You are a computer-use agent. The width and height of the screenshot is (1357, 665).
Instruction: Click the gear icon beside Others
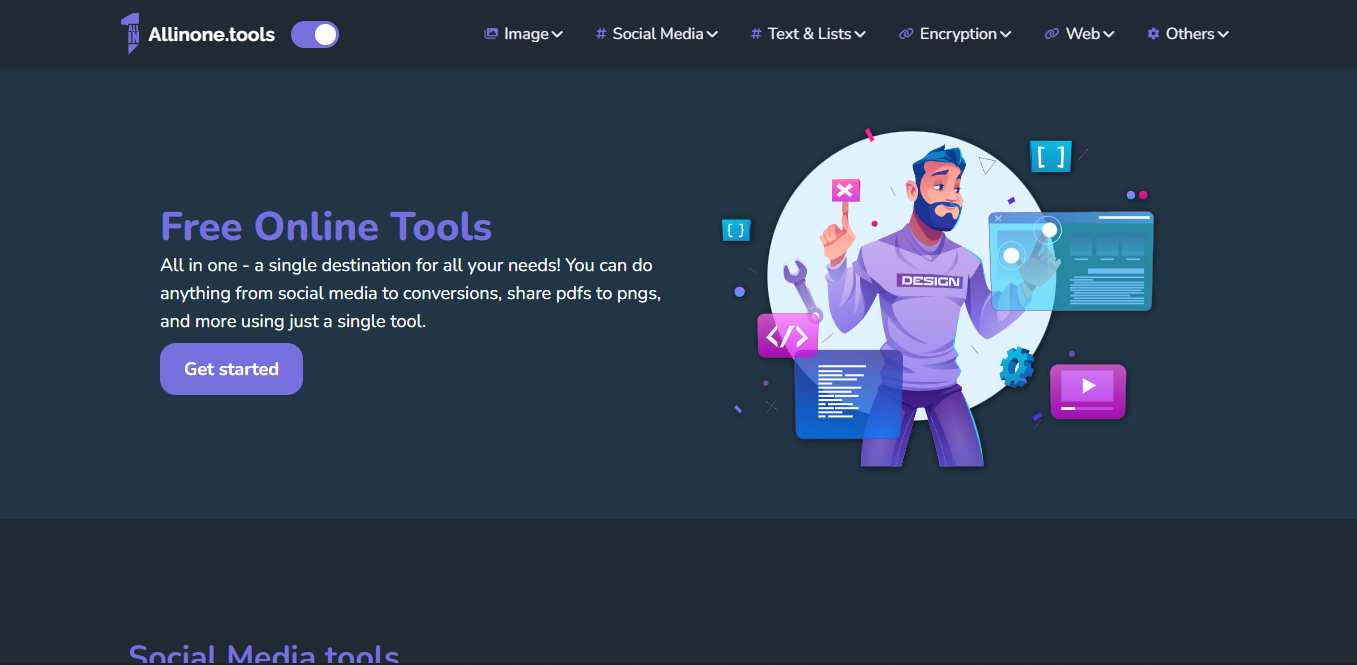[1153, 34]
